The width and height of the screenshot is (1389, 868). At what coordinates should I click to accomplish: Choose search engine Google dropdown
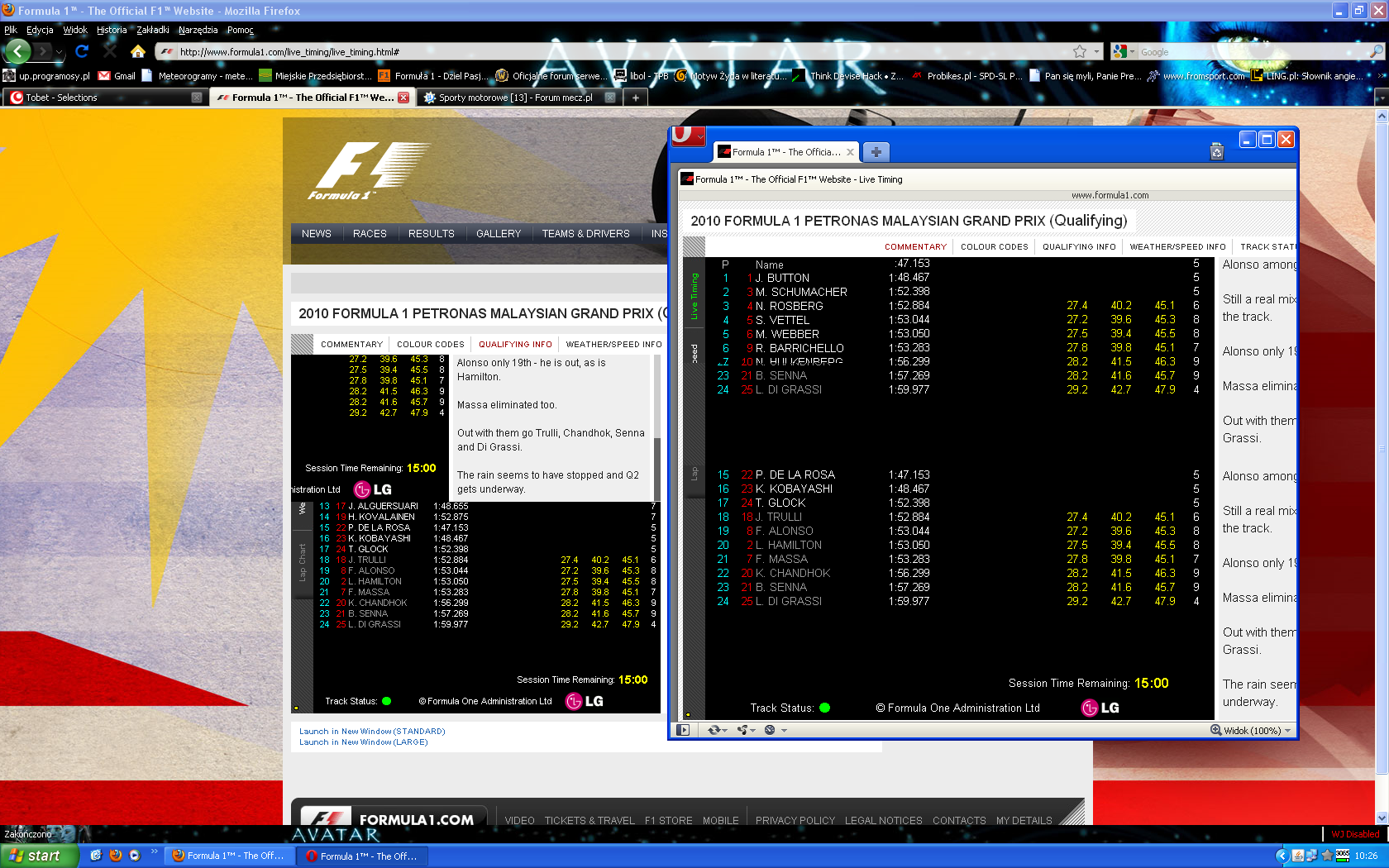point(1124,51)
